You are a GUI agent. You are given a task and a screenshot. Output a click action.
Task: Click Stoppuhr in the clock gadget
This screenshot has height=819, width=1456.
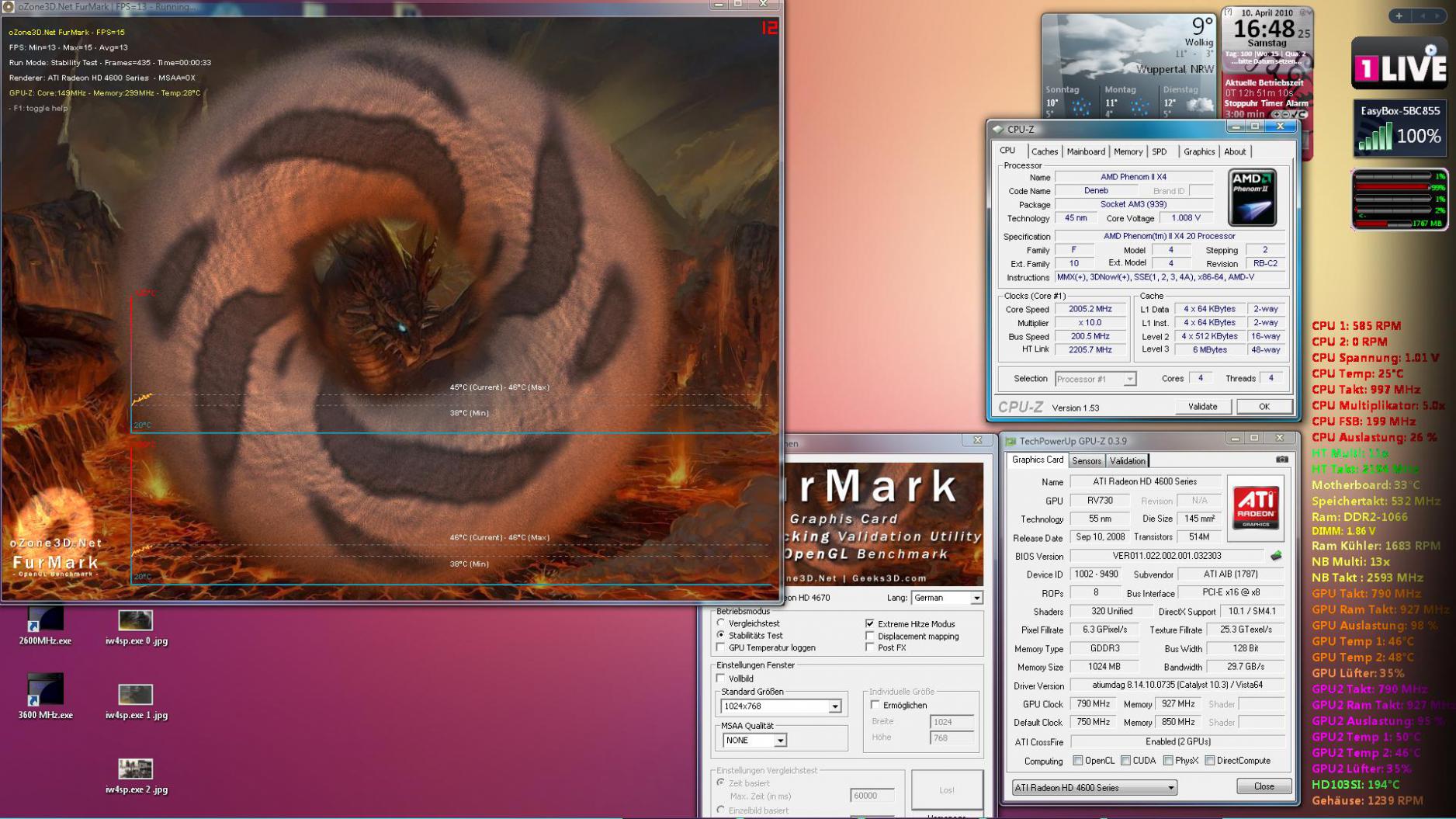pos(1240,102)
